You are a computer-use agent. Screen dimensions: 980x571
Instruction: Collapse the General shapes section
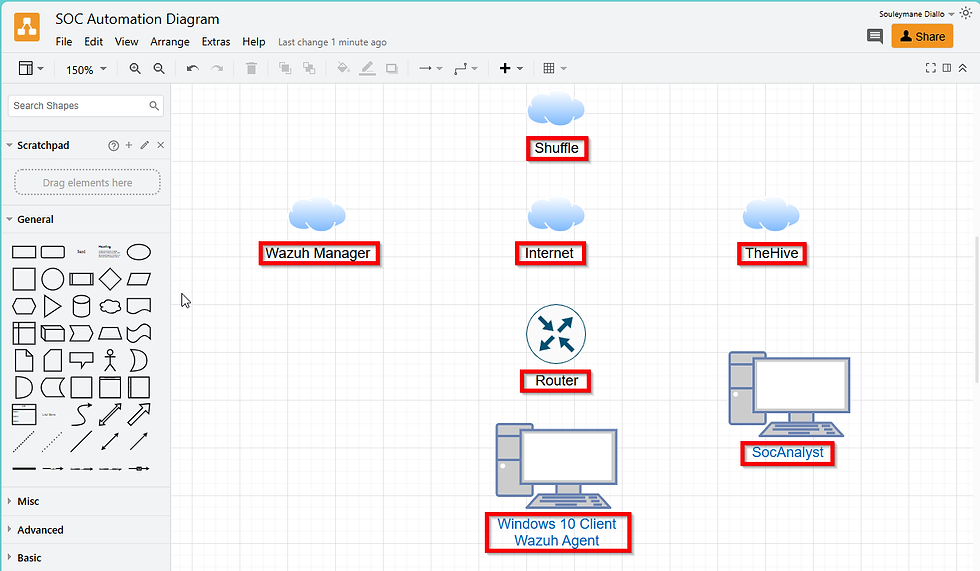(x=35, y=219)
